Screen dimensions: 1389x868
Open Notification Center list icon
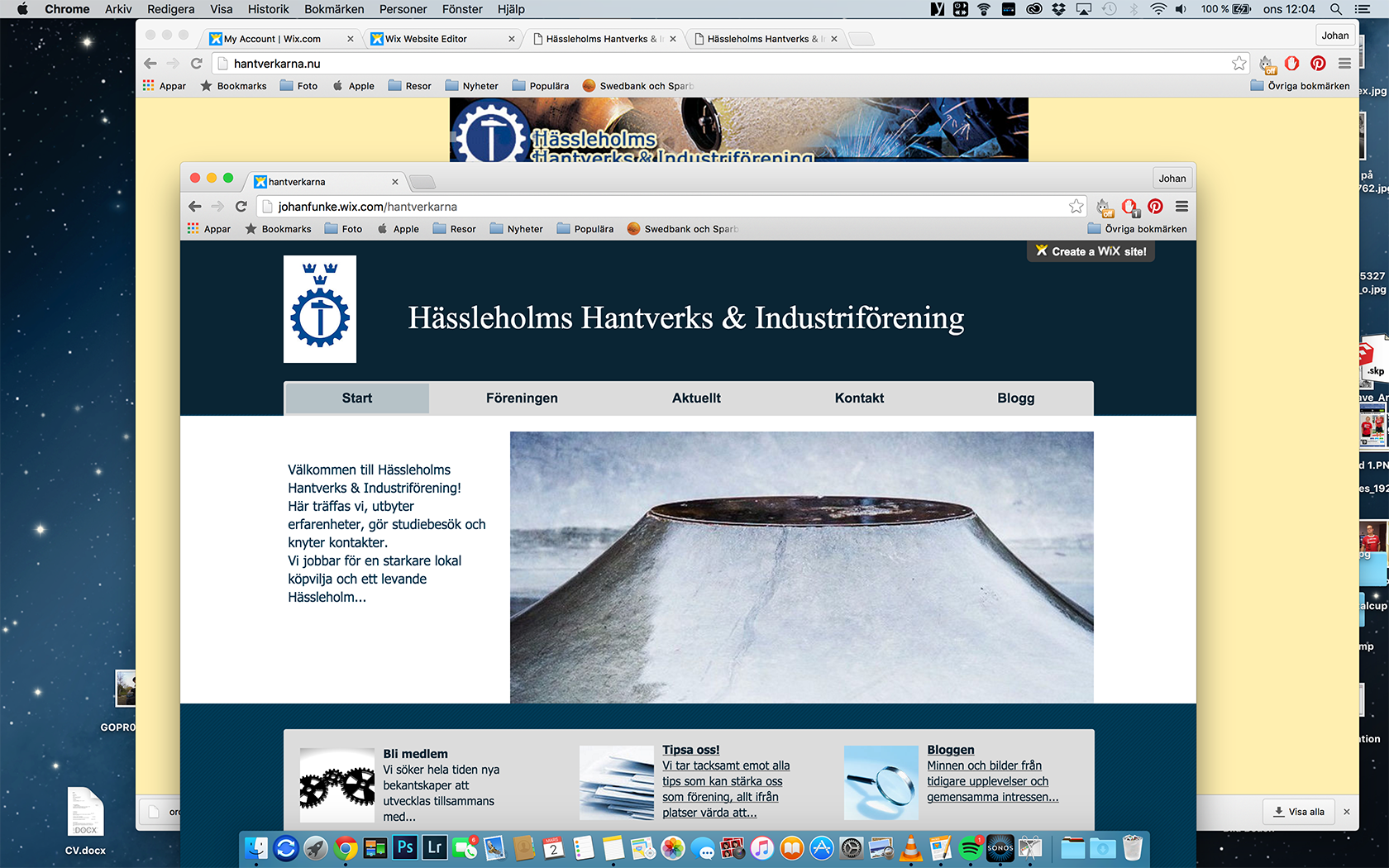(1363, 9)
